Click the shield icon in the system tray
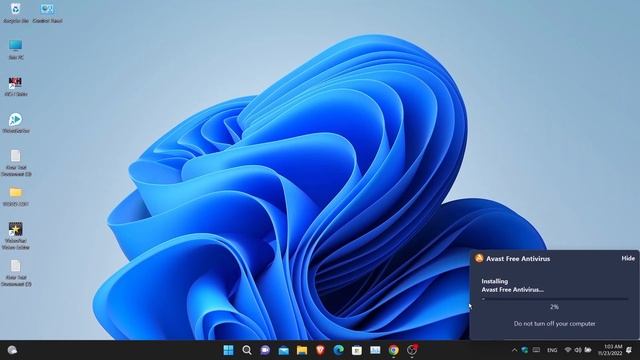 [525, 350]
